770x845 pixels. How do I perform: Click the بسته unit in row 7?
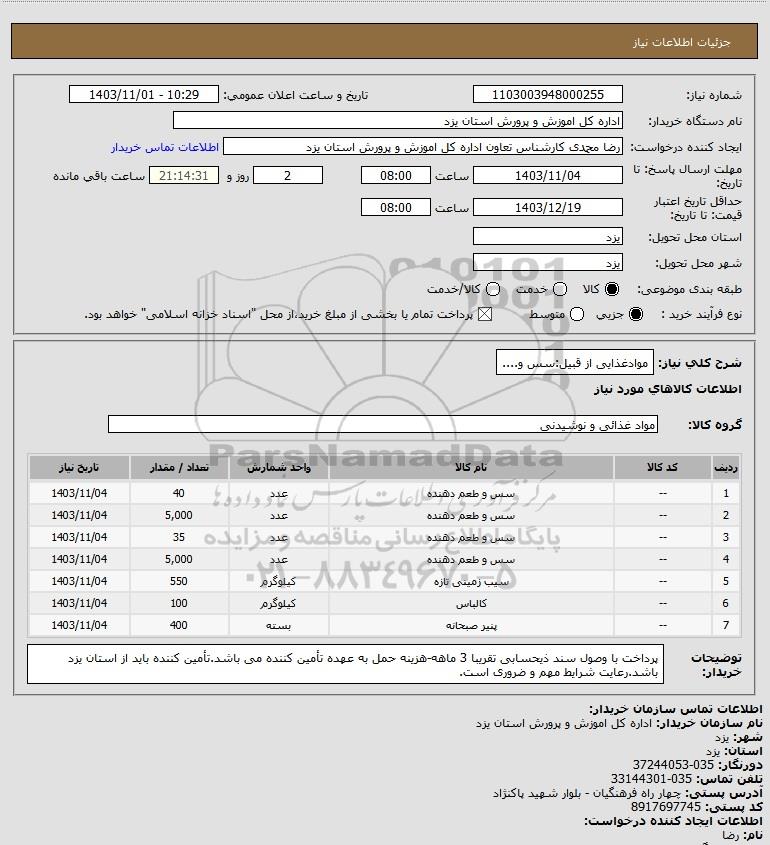(279, 626)
